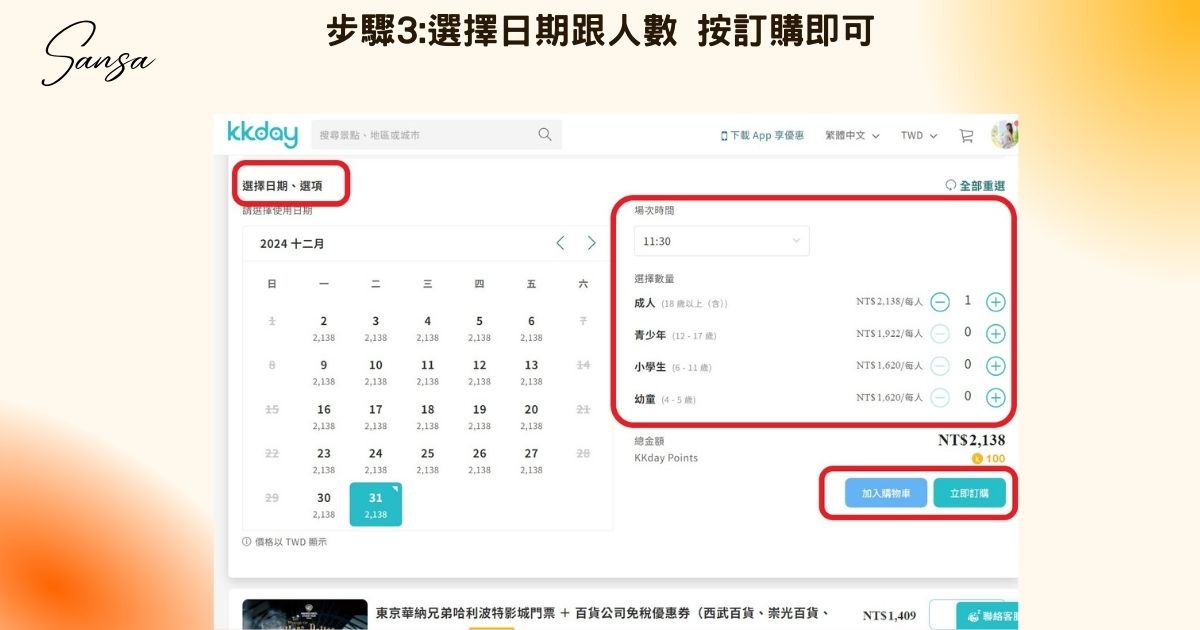Select December 5 on calendar

tap(480, 328)
